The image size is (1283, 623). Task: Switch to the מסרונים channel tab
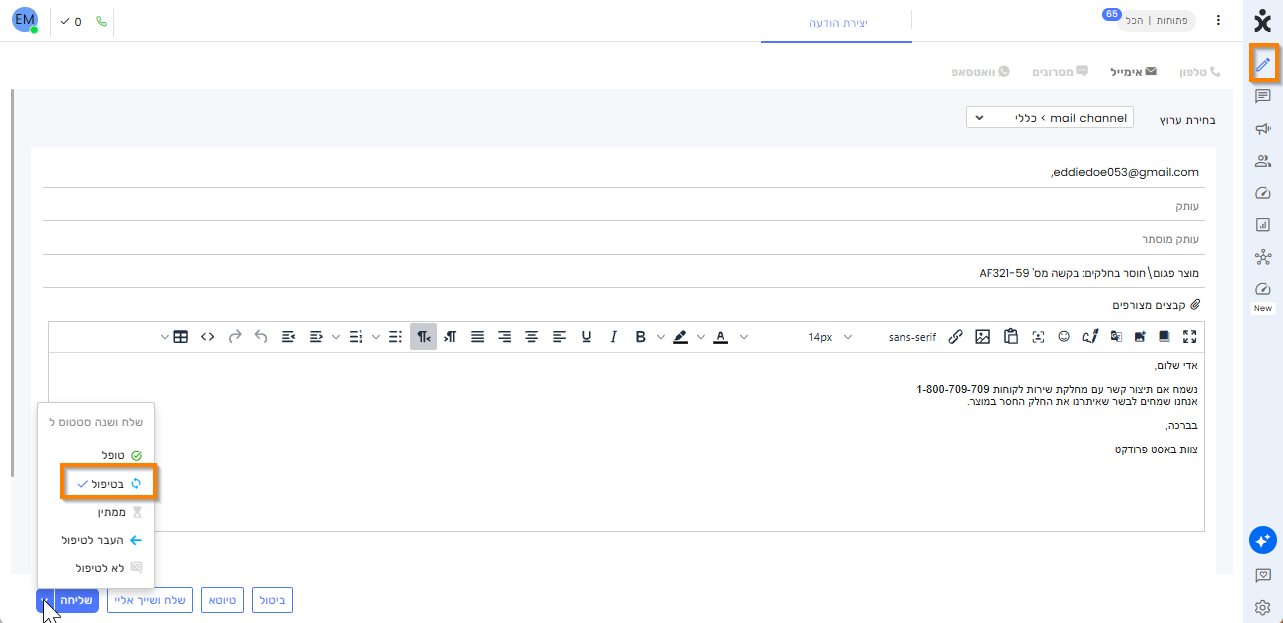[1060, 72]
